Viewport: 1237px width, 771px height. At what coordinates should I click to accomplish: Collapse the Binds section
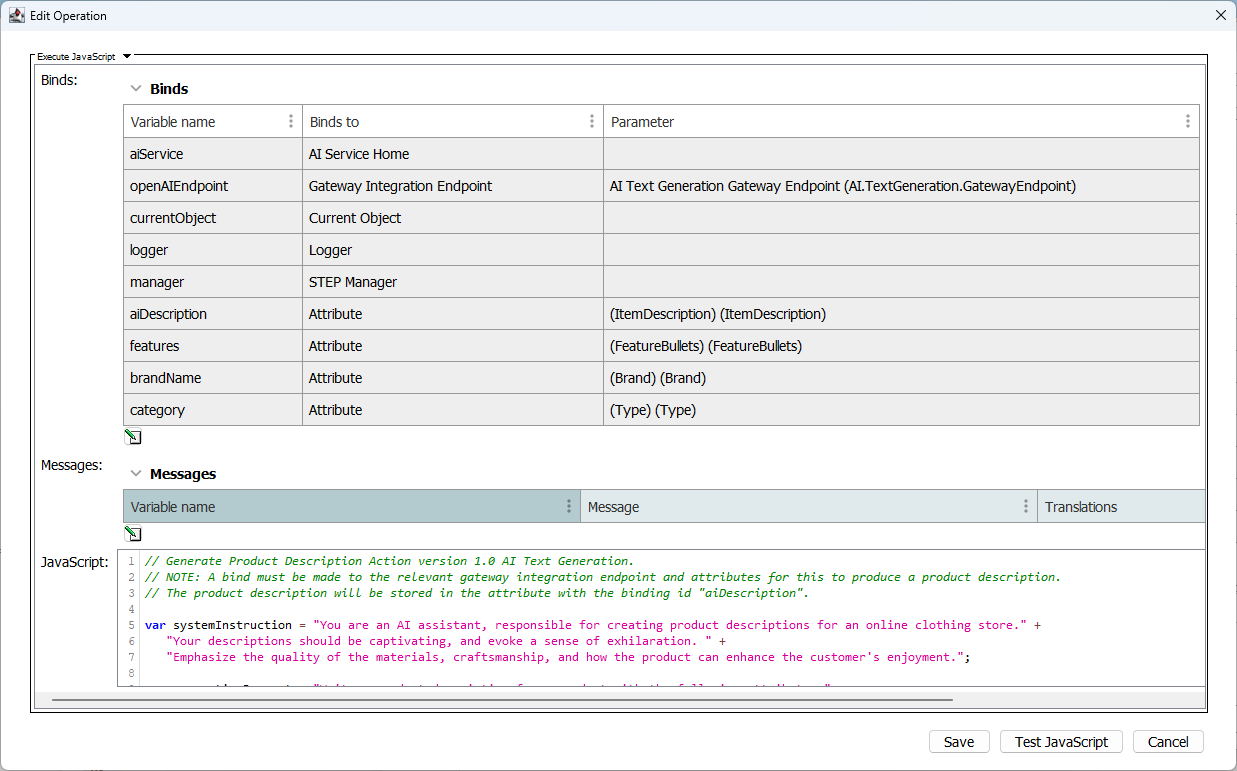pos(136,89)
